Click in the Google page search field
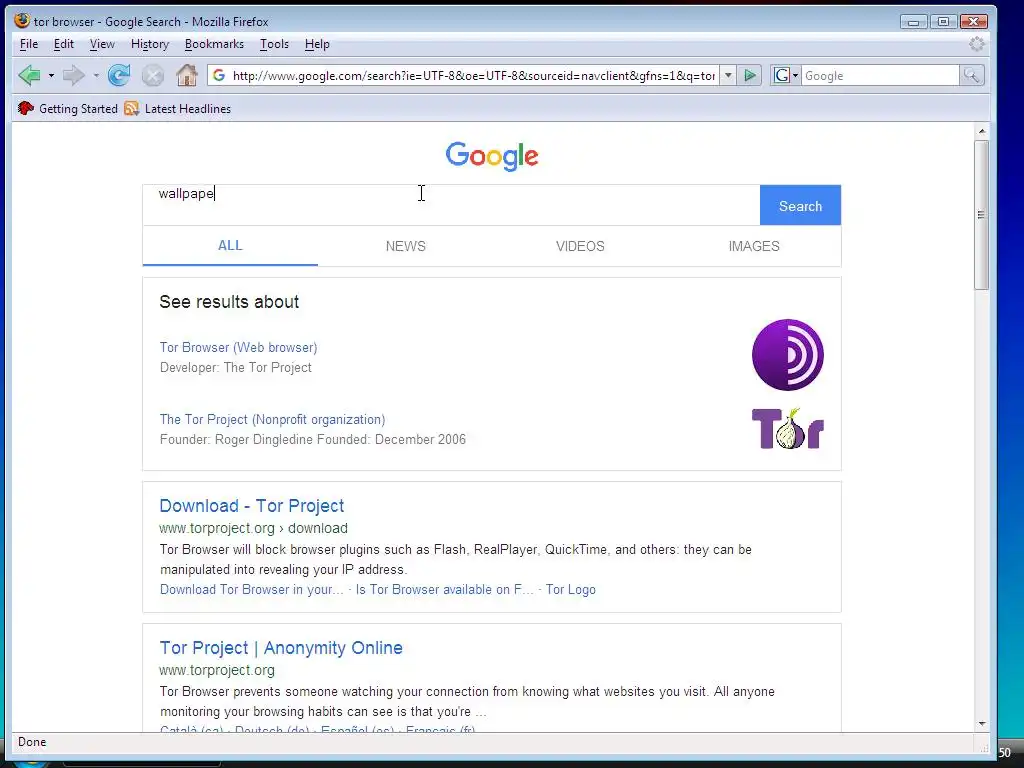Image resolution: width=1024 pixels, height=768 pixels. pos(451,205)
